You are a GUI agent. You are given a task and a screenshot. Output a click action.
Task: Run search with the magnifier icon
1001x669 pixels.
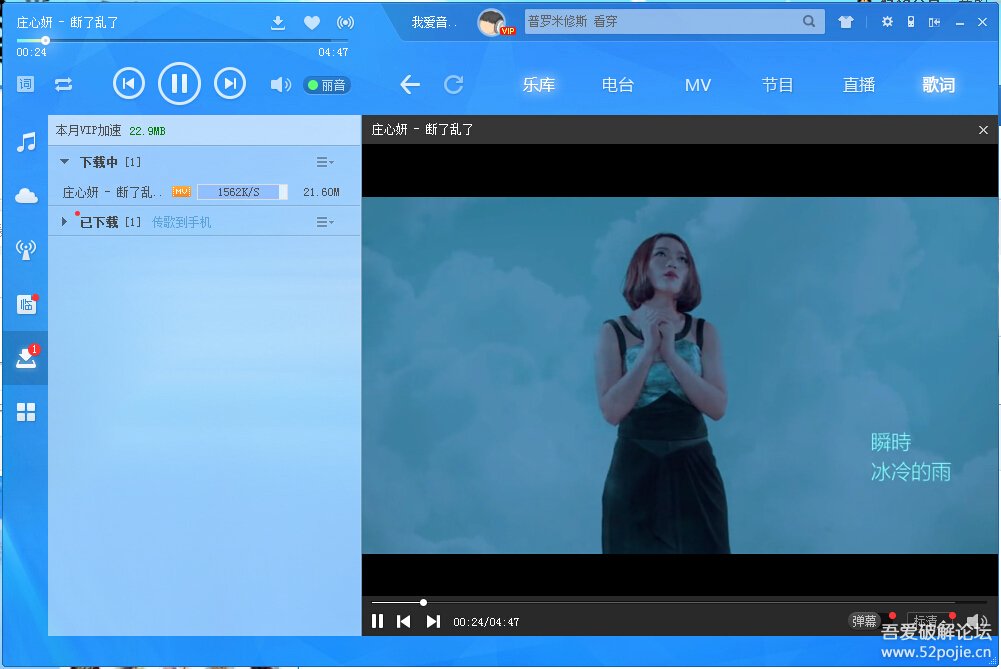pos(809,22)
